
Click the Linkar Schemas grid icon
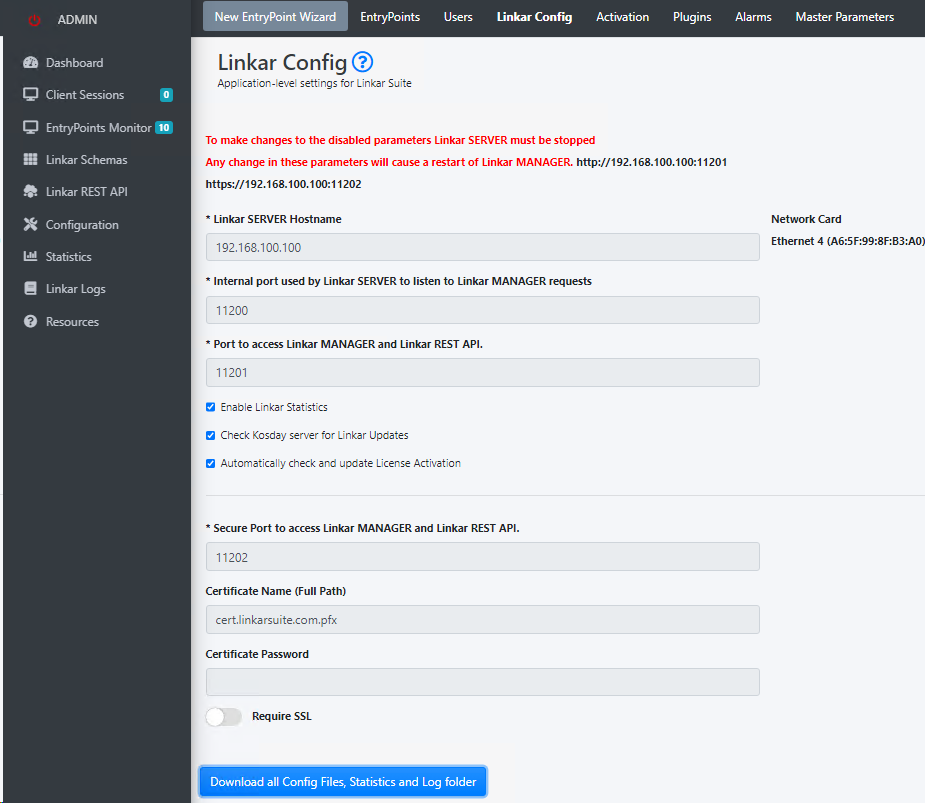(31, 159)
